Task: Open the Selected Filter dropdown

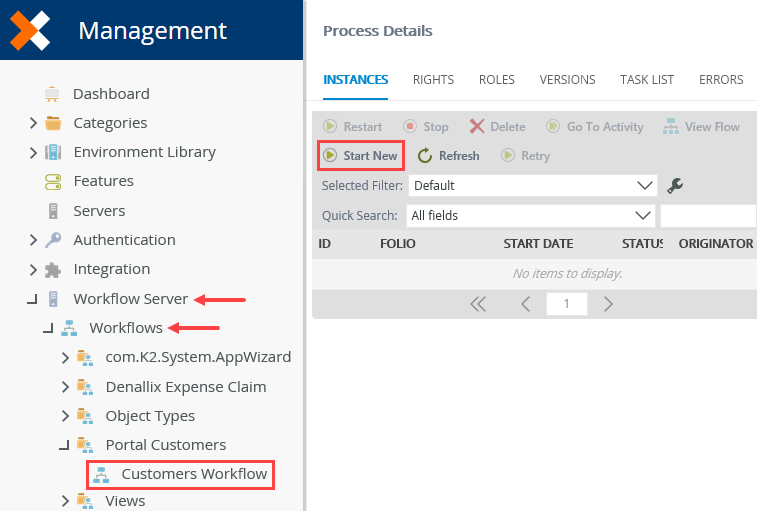Action: (x=533, y=185)
